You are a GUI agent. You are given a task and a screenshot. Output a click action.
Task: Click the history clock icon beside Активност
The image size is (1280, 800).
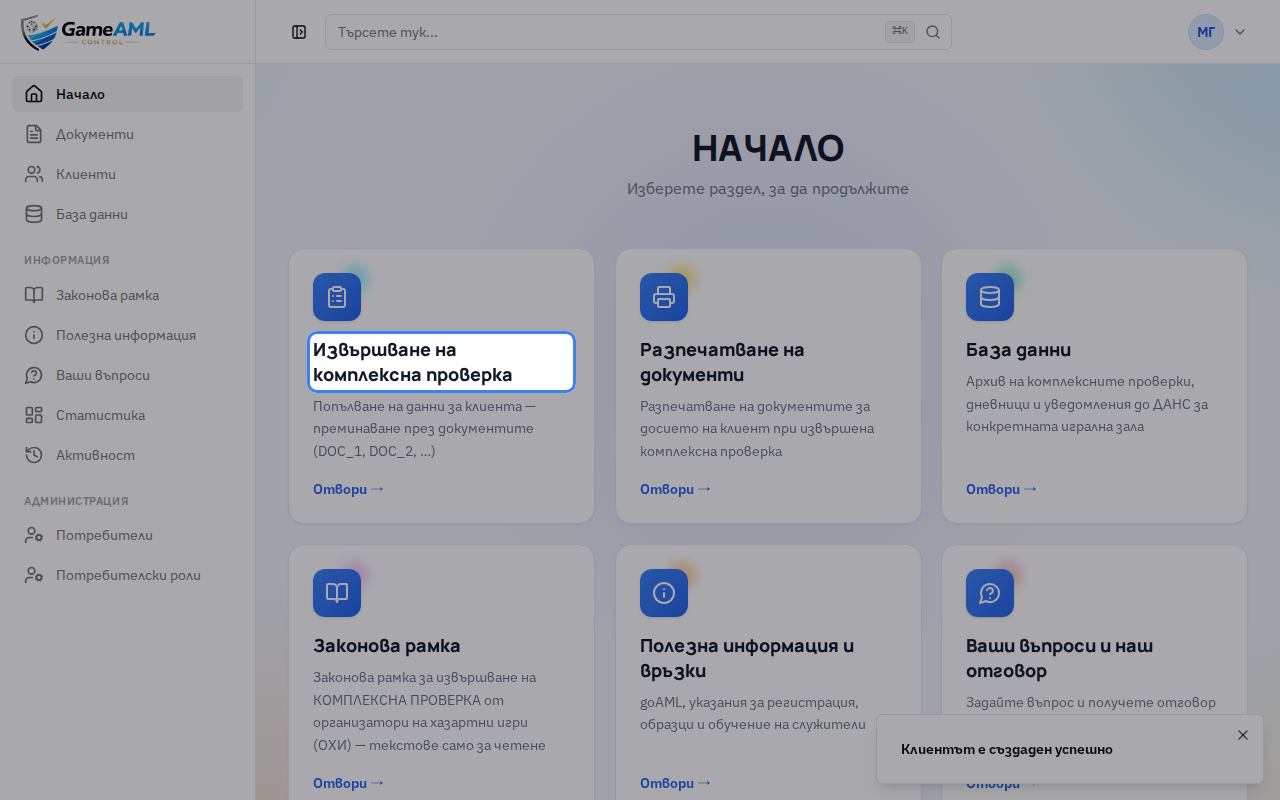[34, 455]
